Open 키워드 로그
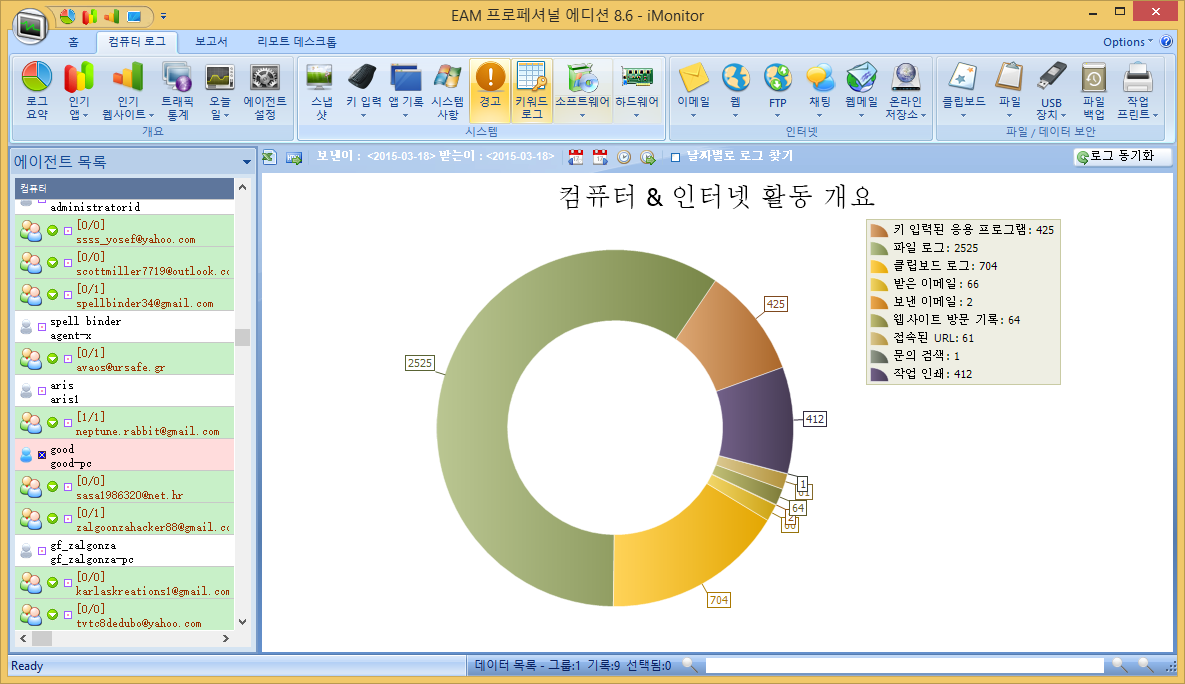The image size is (1185, 684). pyautogui.click(x=531, y=91)
